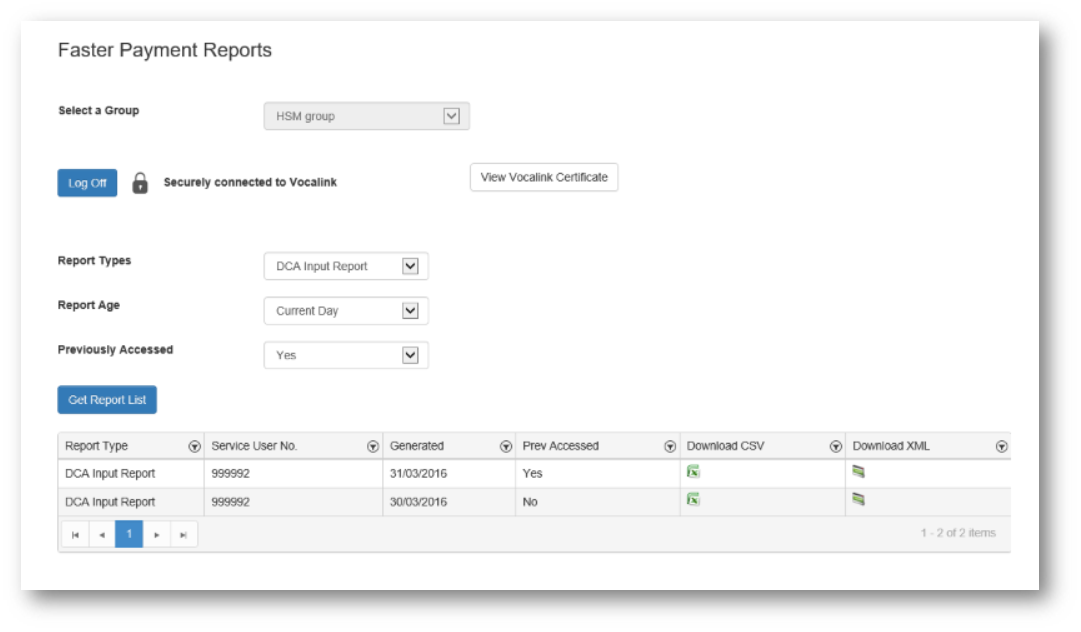This screenshot has width=1081, height=632.
Task: Go to the last page of results
Action: 183,534
